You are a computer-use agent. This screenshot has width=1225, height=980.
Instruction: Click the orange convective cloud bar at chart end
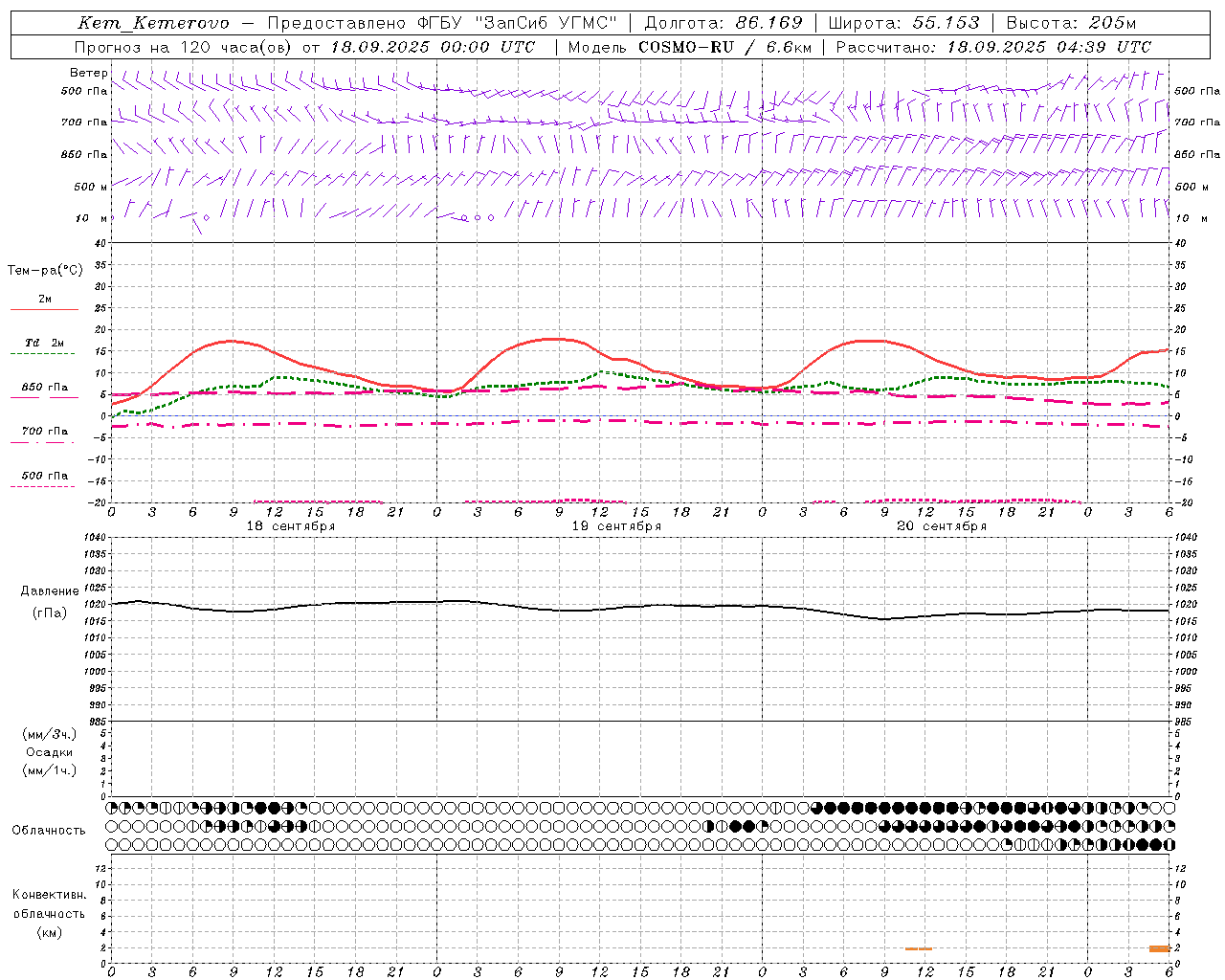click(1160, 948)
